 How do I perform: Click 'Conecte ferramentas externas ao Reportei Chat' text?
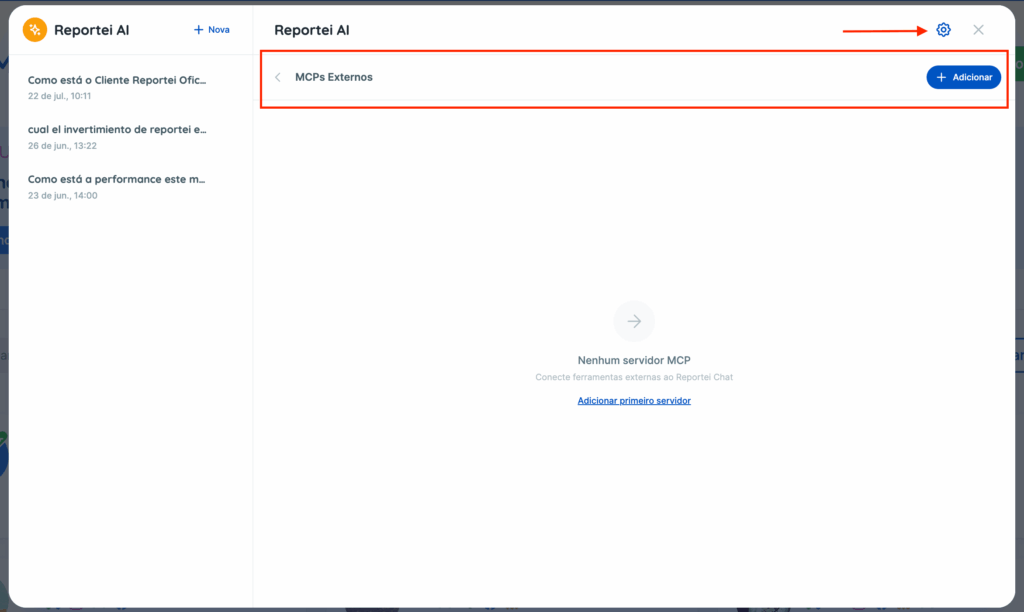point(633,378)
